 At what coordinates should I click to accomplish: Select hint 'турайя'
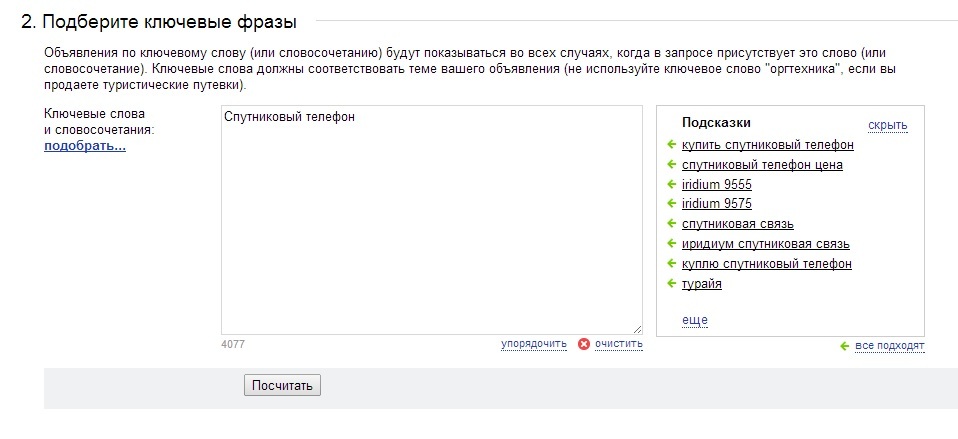tap(702, 284)
